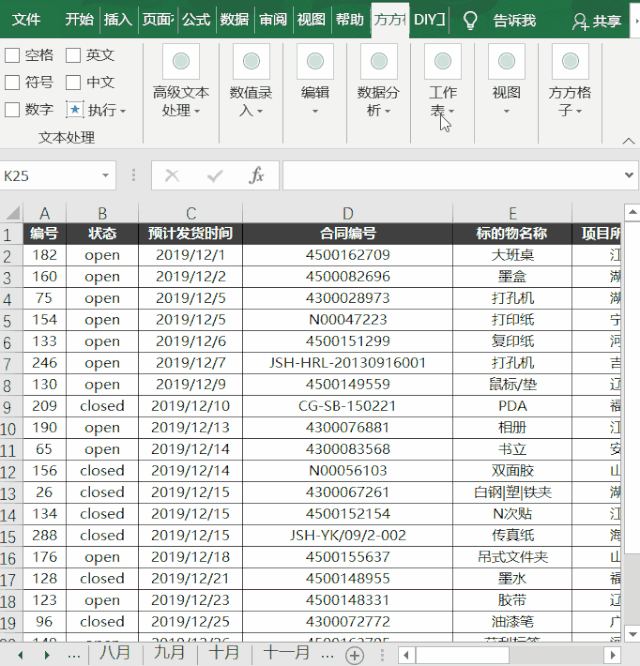Toggle the 符号 checkbox

12,82
